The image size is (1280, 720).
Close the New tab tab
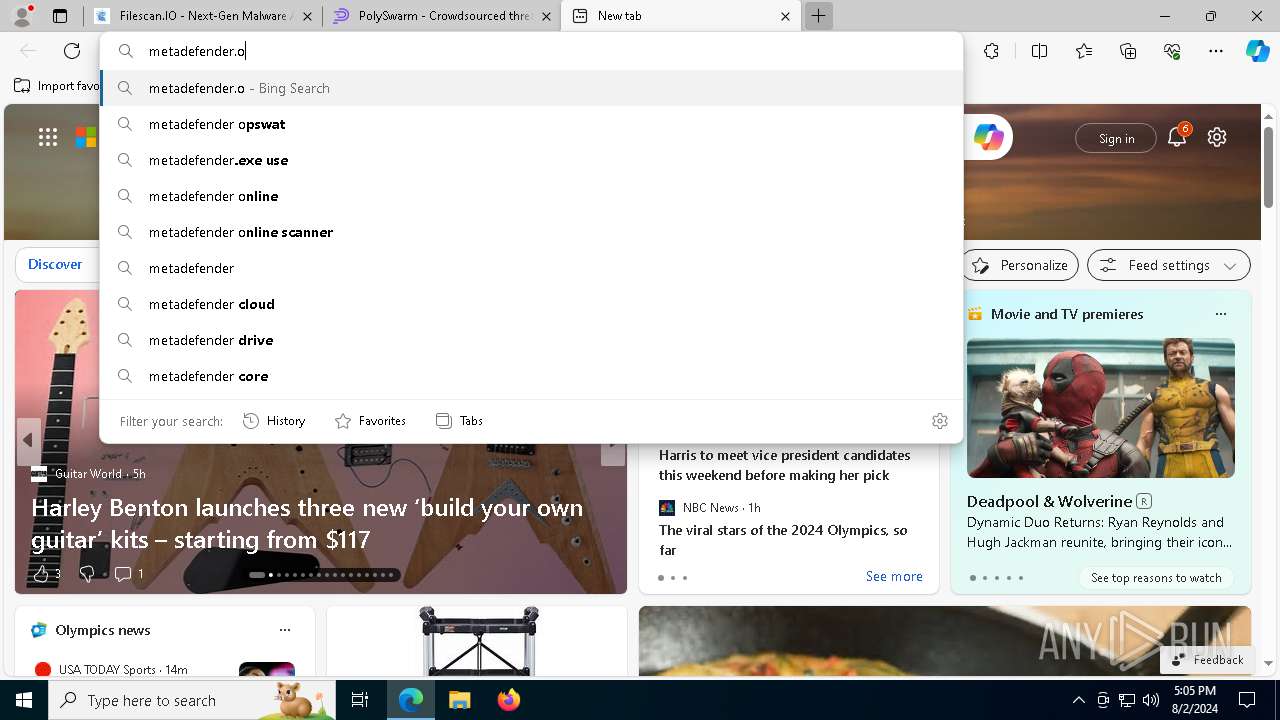785,16
